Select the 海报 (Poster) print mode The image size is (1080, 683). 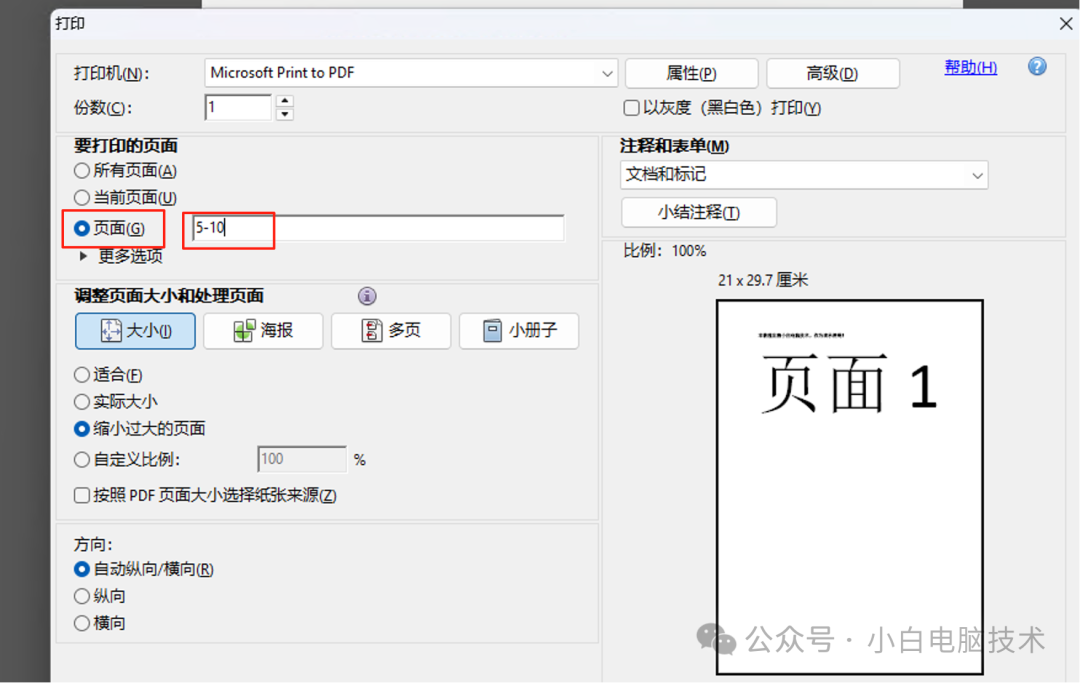263,331
